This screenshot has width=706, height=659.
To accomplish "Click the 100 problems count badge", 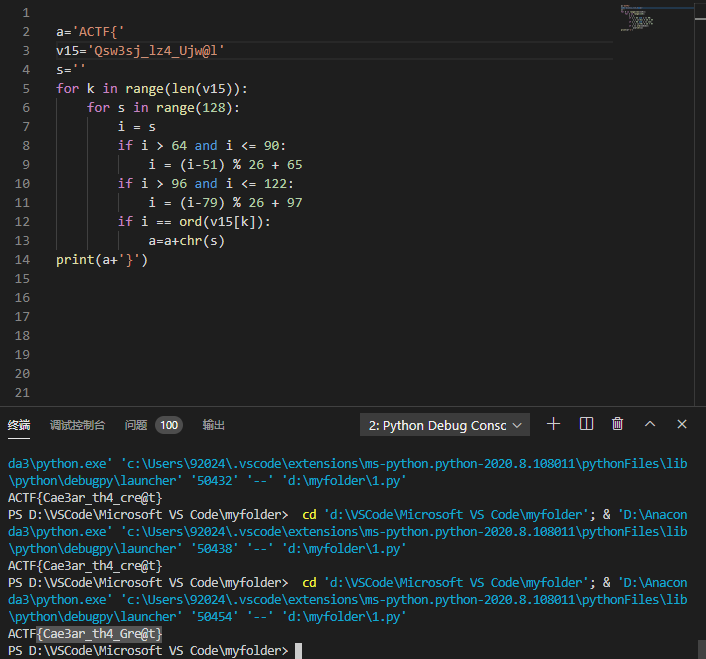I will (169, 425).
